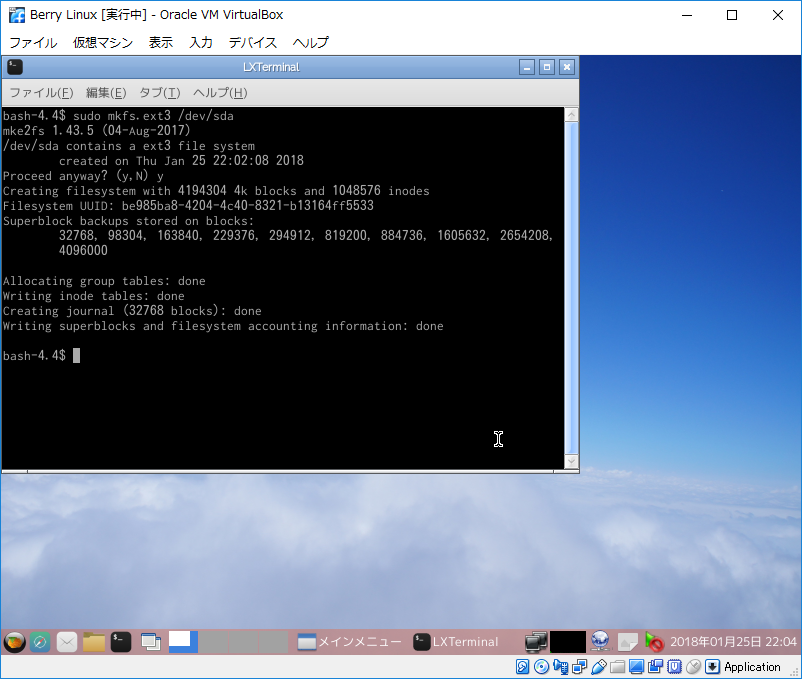Switch to the fourth workspace in pager
802x679 pixels.
(x=273, y=642)
